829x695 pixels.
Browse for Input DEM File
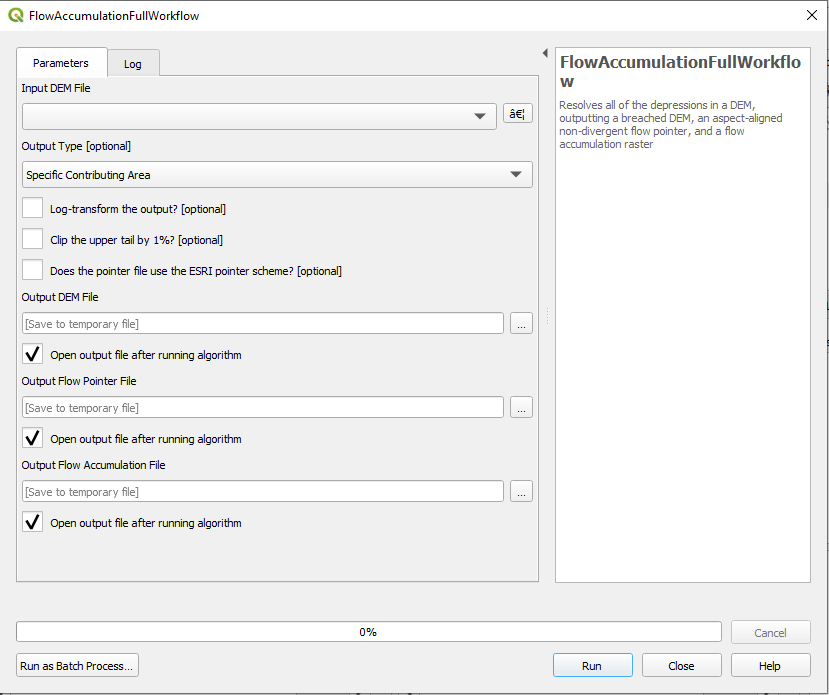[517, 114]
